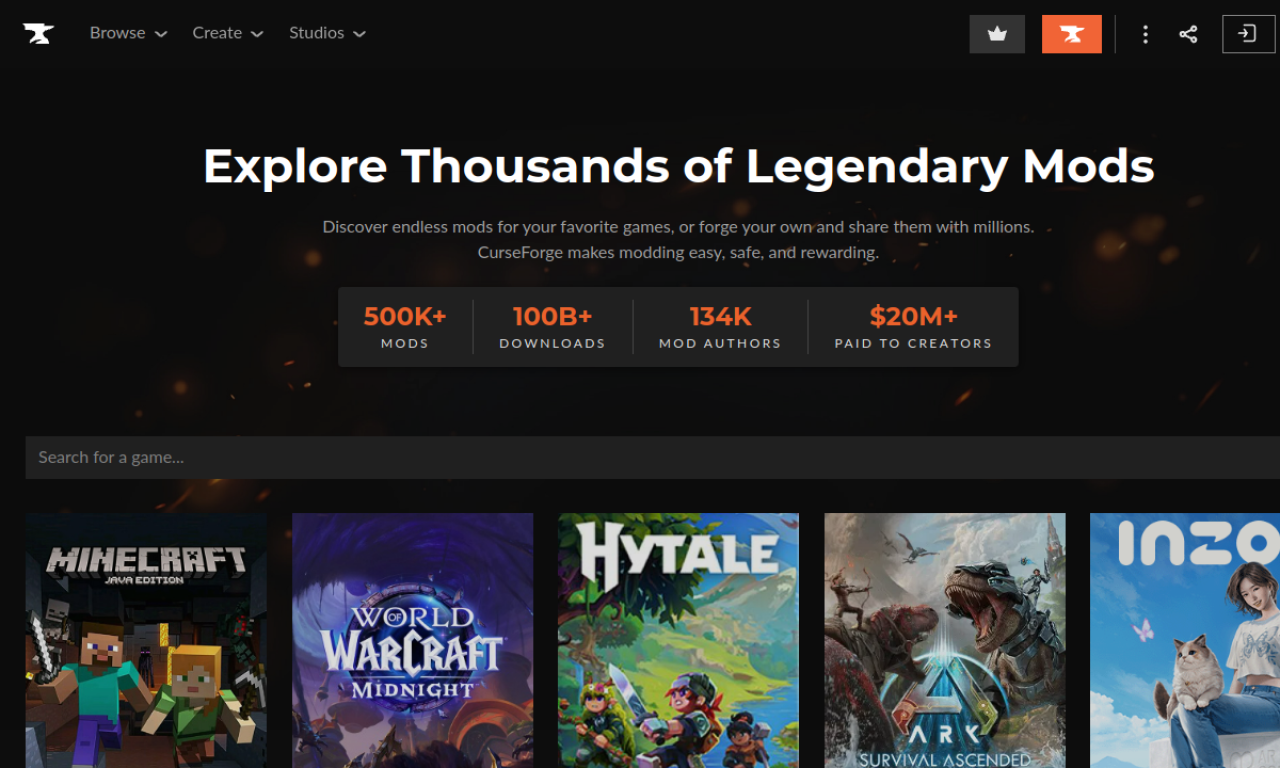
Task: Click the sign-in arrow icon button
Action: click(1248, 34)
